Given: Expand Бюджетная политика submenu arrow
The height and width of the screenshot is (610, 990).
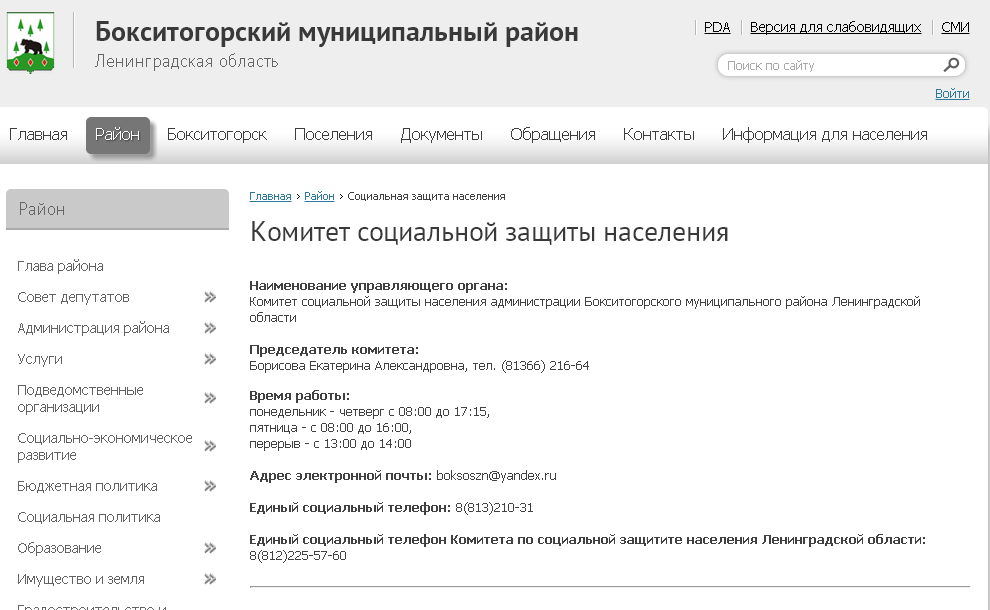Looking at the screenshot, I should pyautogui.click(x=210, y=486).
